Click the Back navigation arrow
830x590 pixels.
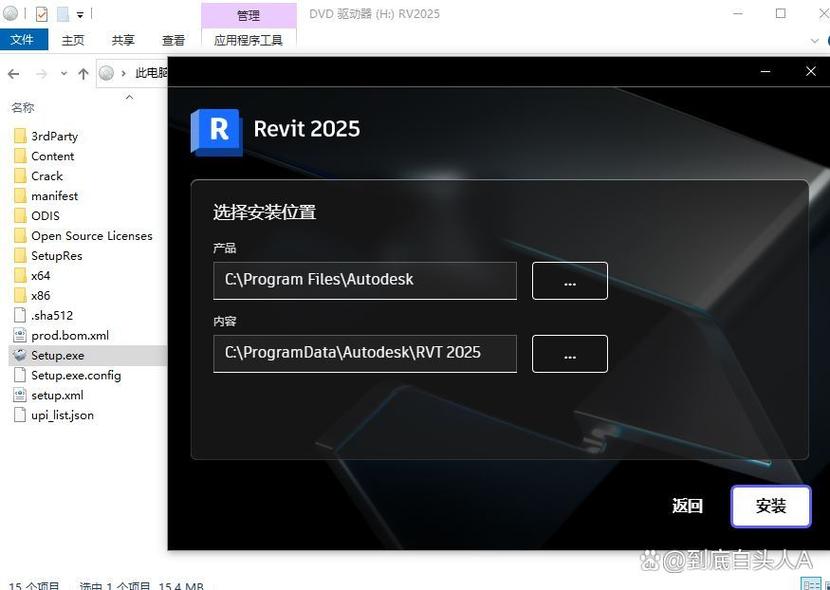click(14, 74)
